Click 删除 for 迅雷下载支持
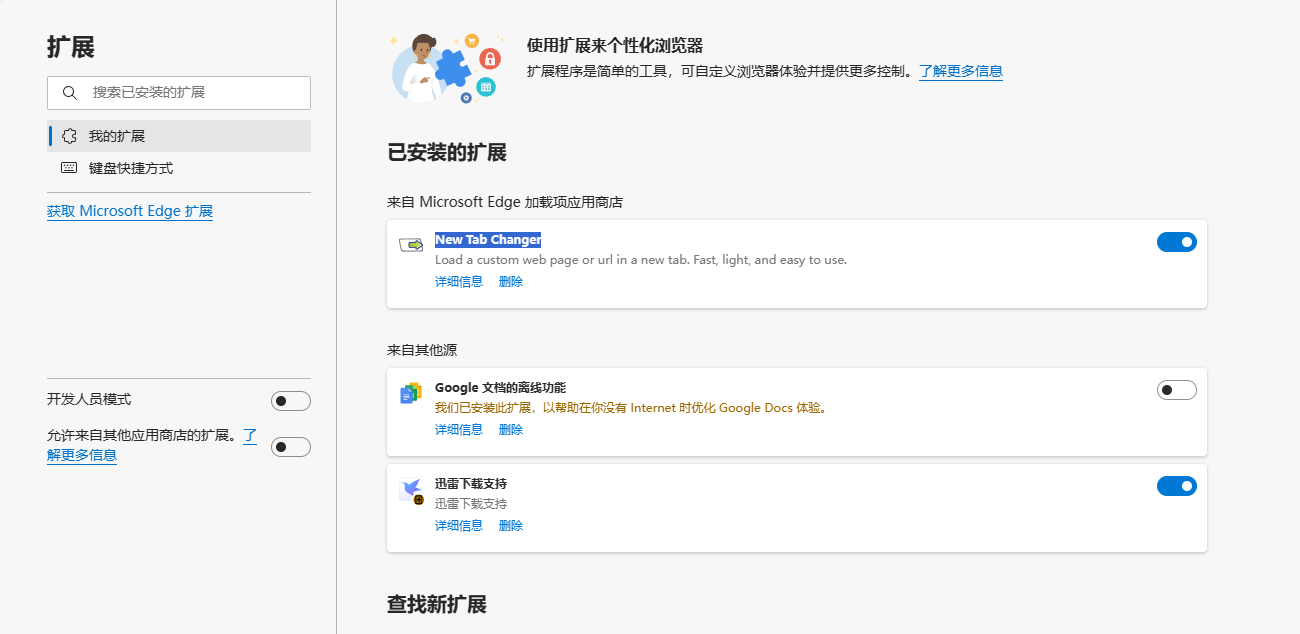 point(511,526)
